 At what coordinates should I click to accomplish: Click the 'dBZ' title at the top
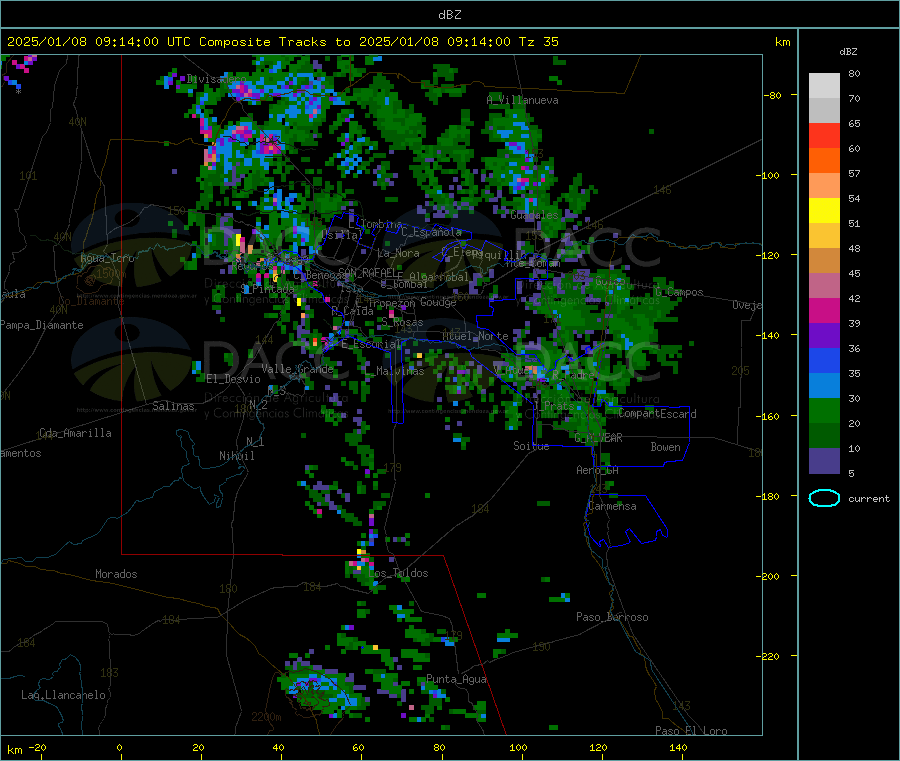tap(449, 15)
